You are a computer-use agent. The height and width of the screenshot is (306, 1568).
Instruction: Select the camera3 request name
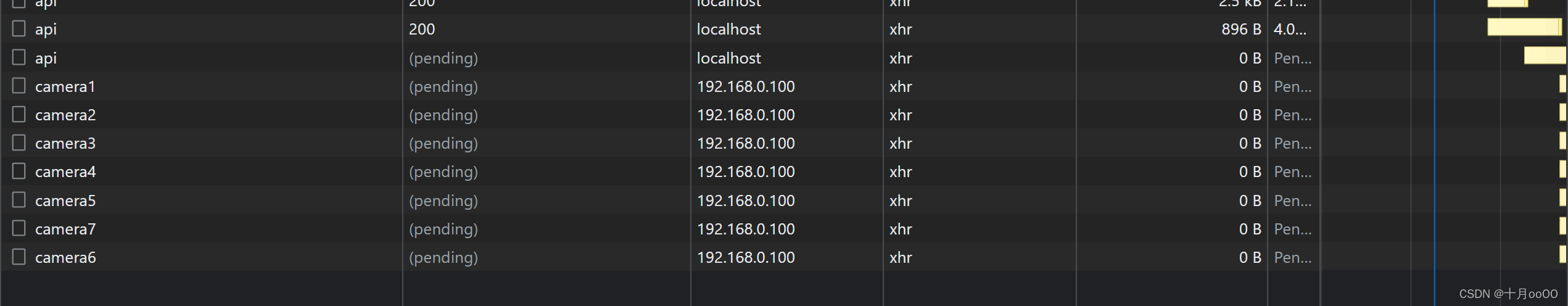[65, 143]
